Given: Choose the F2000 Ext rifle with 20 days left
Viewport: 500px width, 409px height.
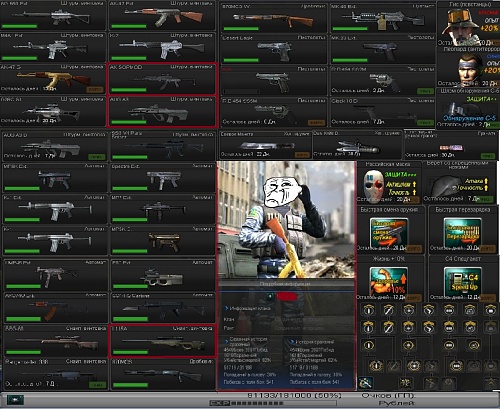Looking at the screenshot, I should pos(53,111).
